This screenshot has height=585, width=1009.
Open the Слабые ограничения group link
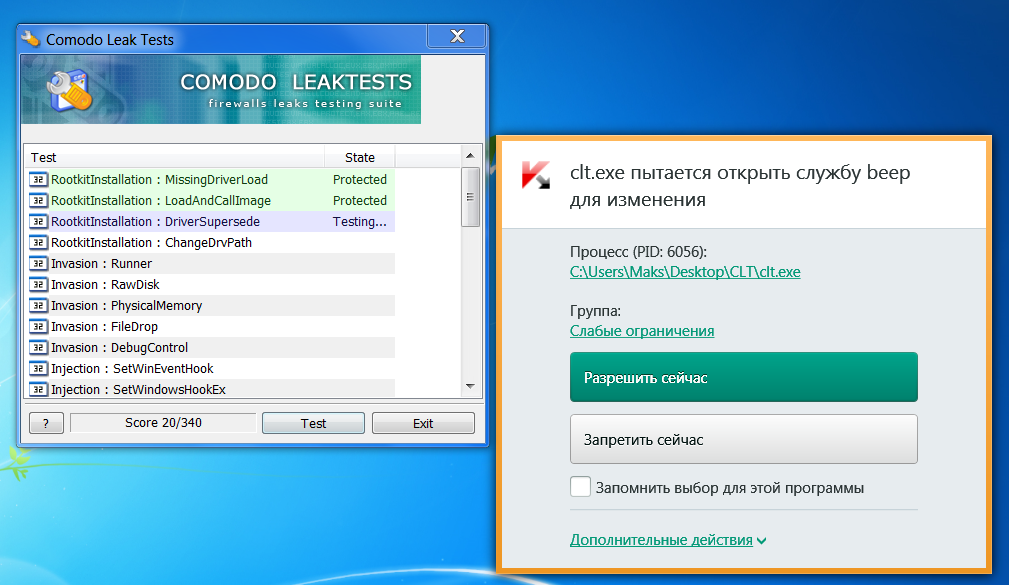[x=642, y=331]
